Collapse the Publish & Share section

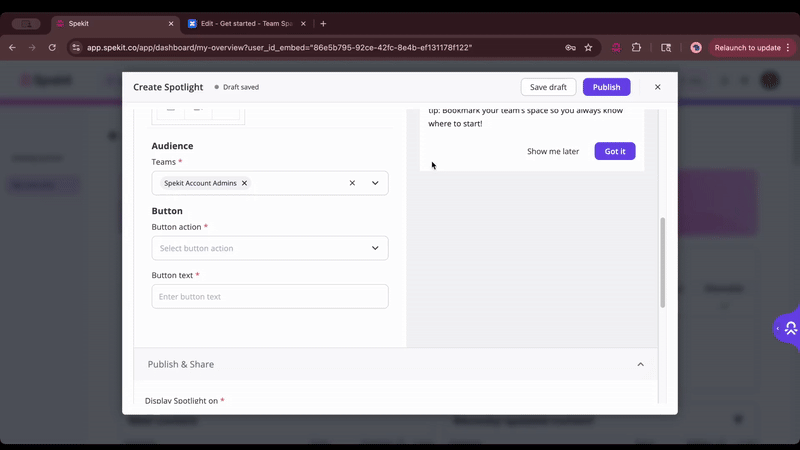(x=640, y=364)
